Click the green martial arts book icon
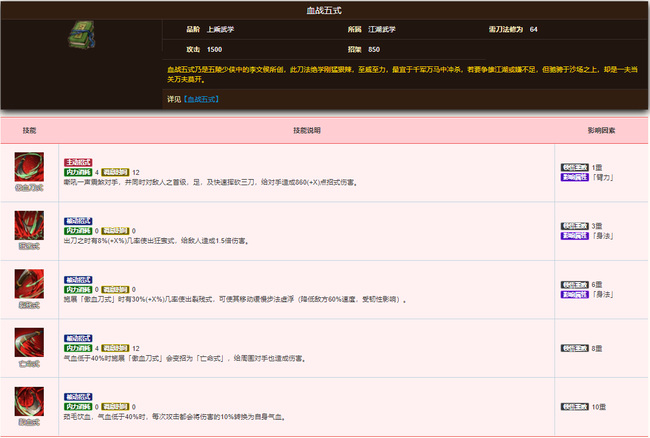The image size is (650, 438). click(x=82, y=35)
